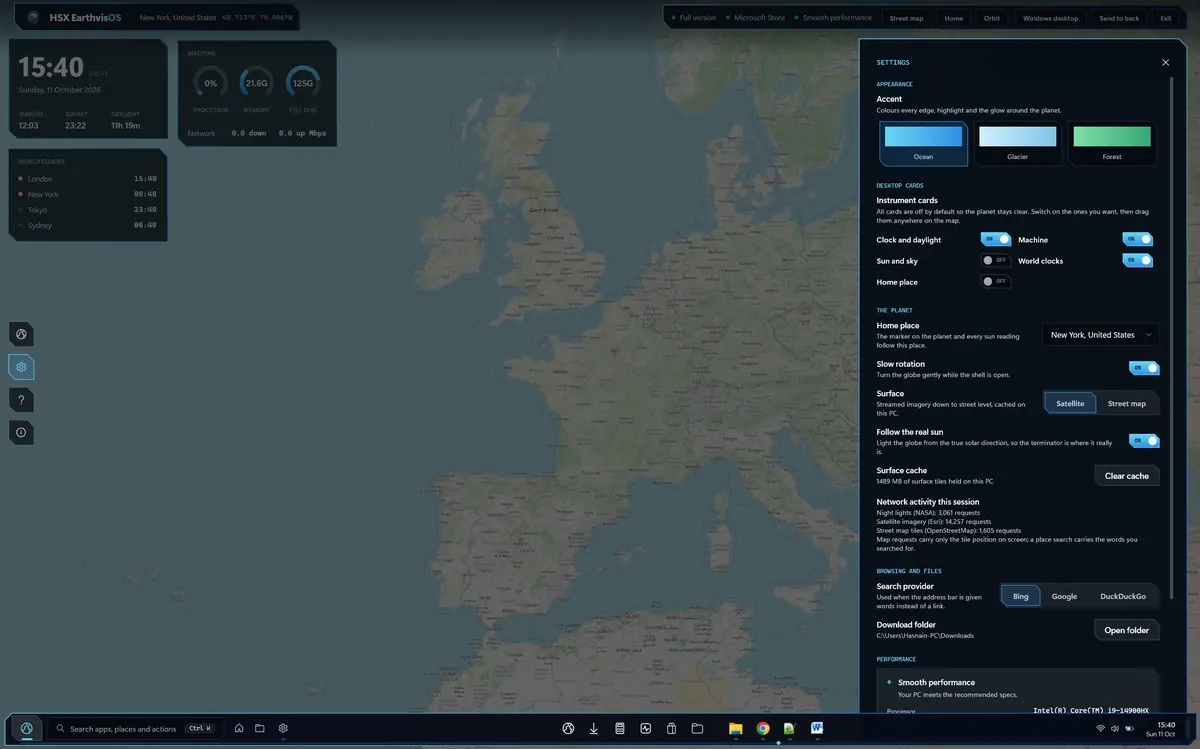Viewport: 1200px width, 749px height.
Task: Select Tokyo in the World Clocks card
Action: (x=87, y=210)
